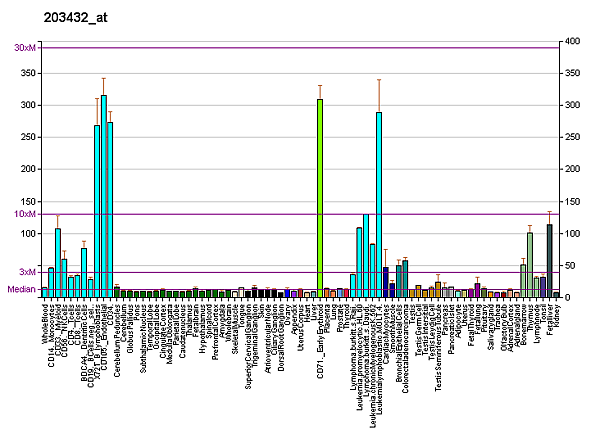Click the 10xM threshold label

coord(24,214)
